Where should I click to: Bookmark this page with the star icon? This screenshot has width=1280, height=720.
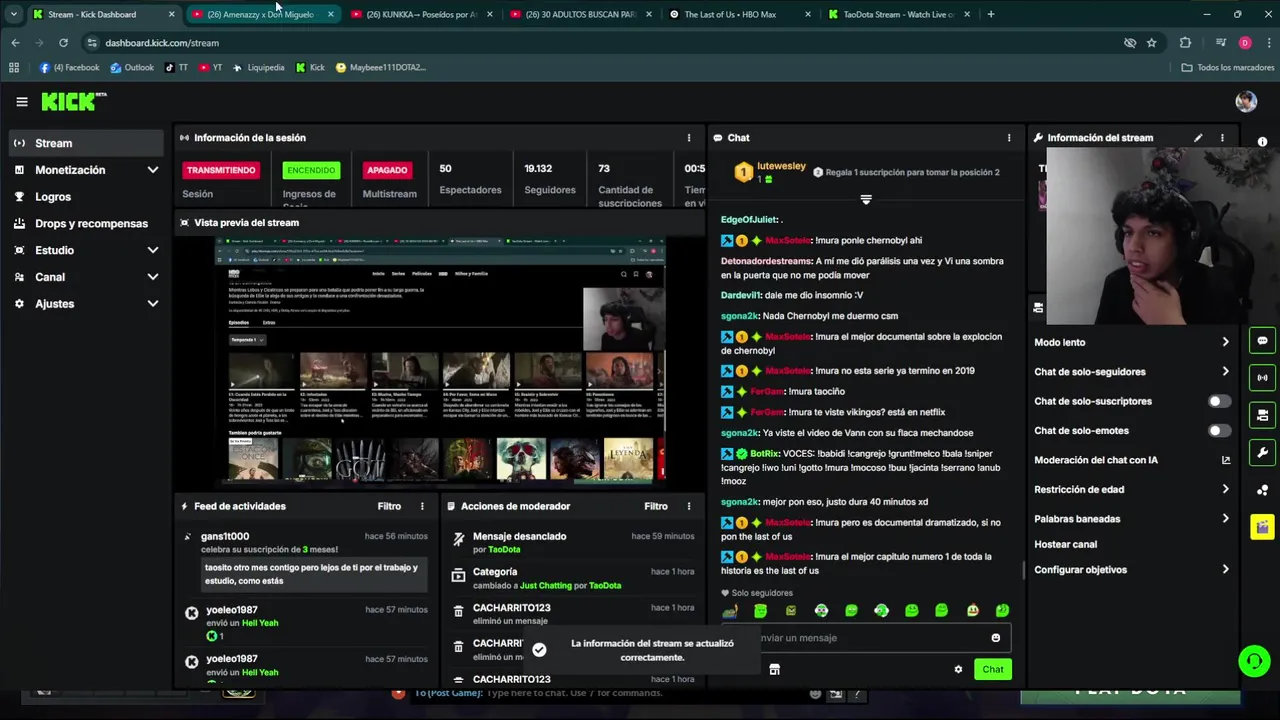coord(1152,43)
